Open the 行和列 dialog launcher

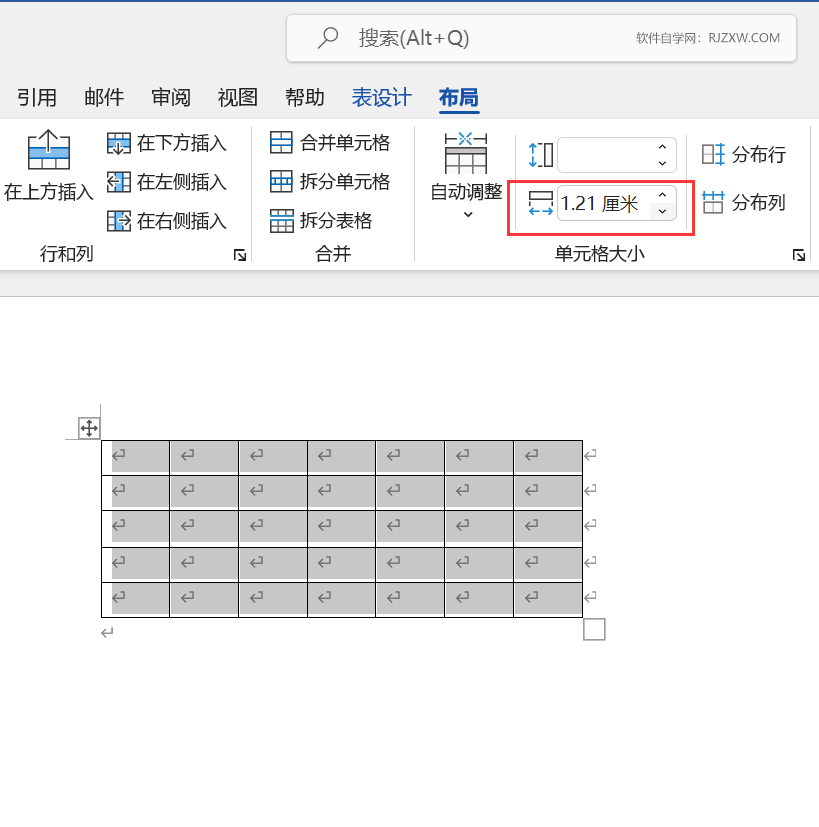coord(239,255)
